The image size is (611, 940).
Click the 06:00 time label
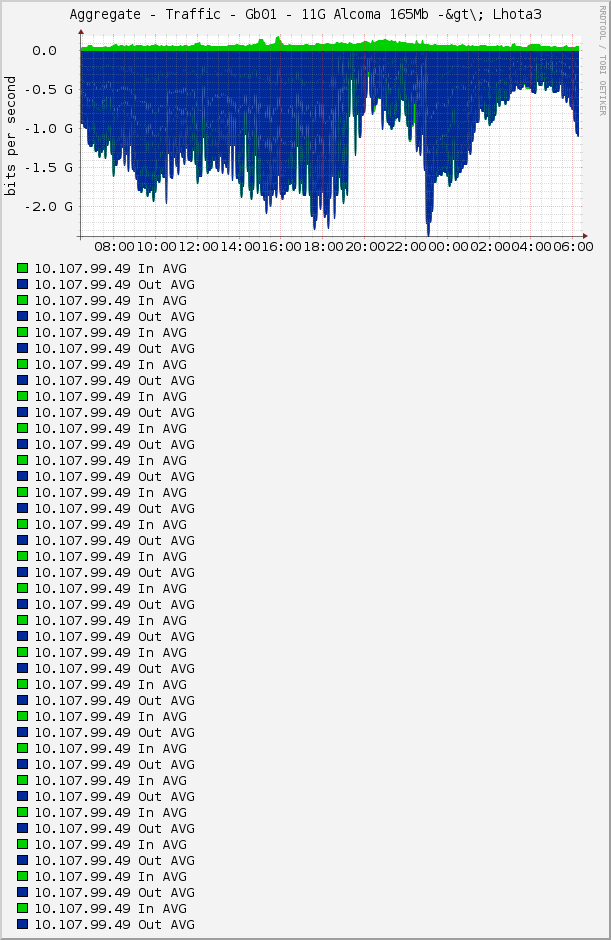pos(573,247)
